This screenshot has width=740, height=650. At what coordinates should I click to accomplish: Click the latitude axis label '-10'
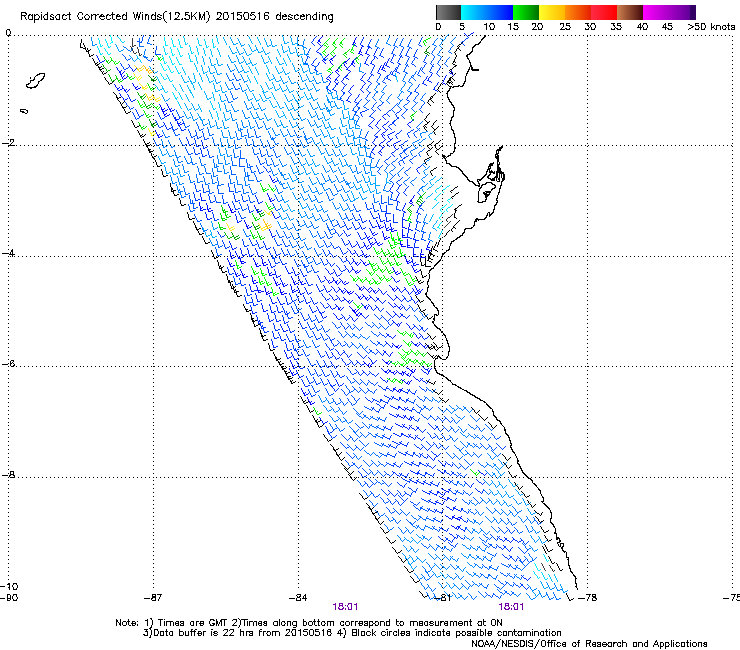coord(9,587)
